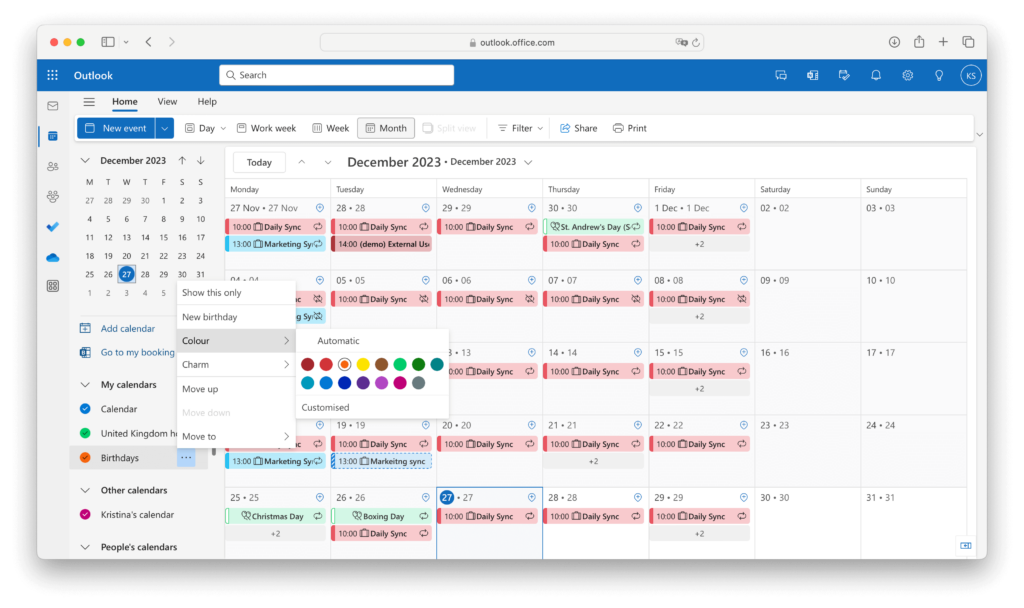Toggle Safari sidebar button
This screenshot has height=608, width=1024.
pos(108,42)
